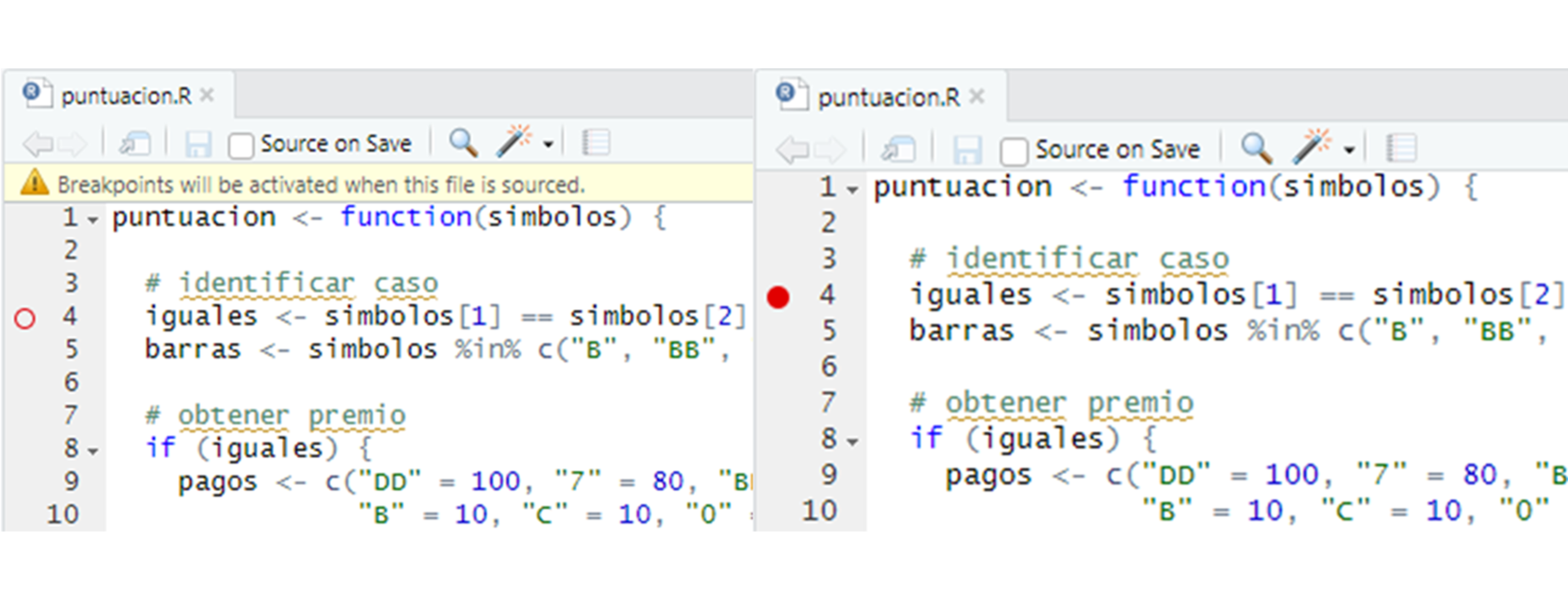Screen dimensions: 1568x609
Task: Toggle the hollow breakpoint on line 4 left editor
Action: click(x=25, y=318)
